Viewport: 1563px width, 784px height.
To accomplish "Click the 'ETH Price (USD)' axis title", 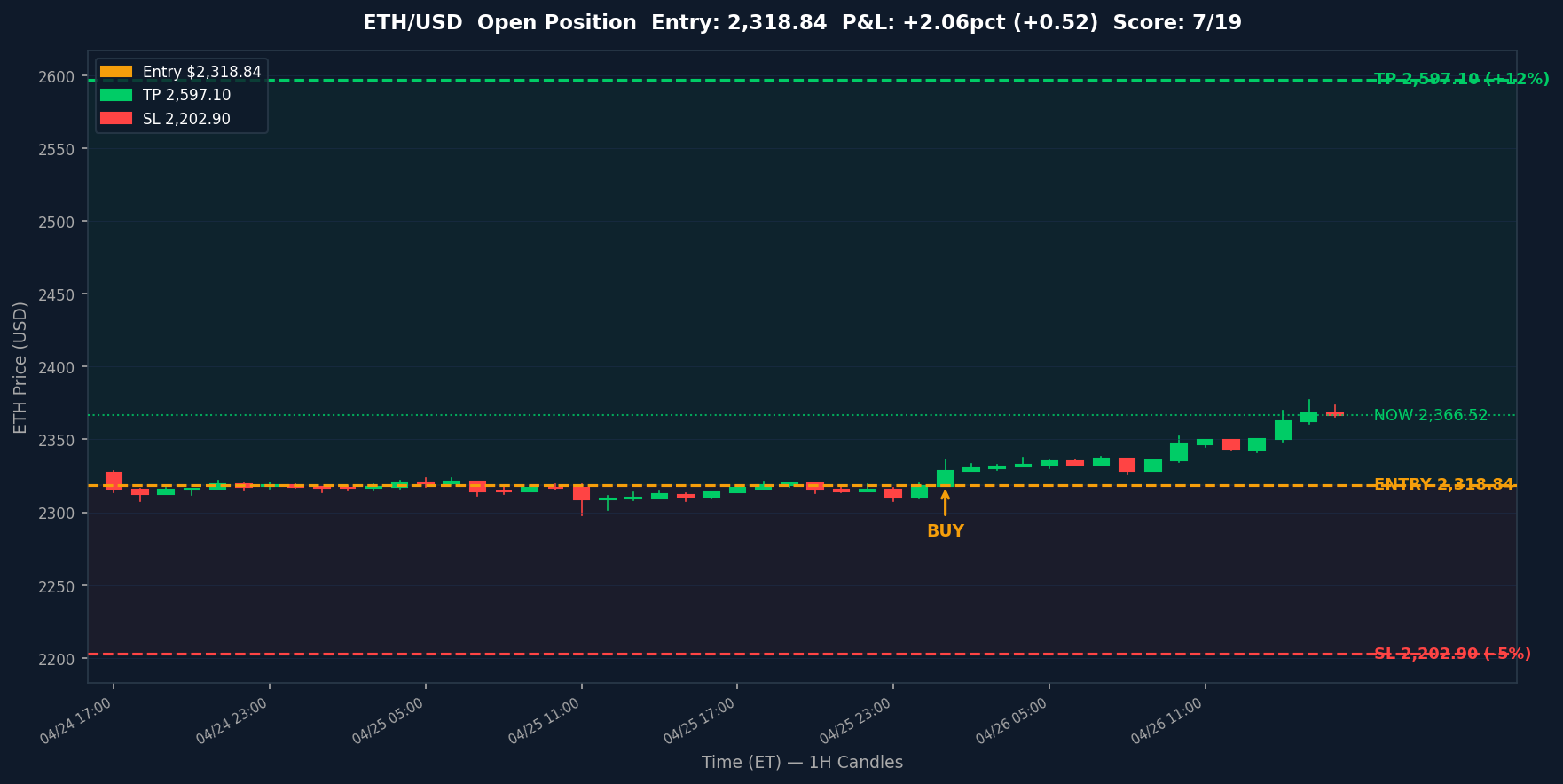I will (20, 367).
